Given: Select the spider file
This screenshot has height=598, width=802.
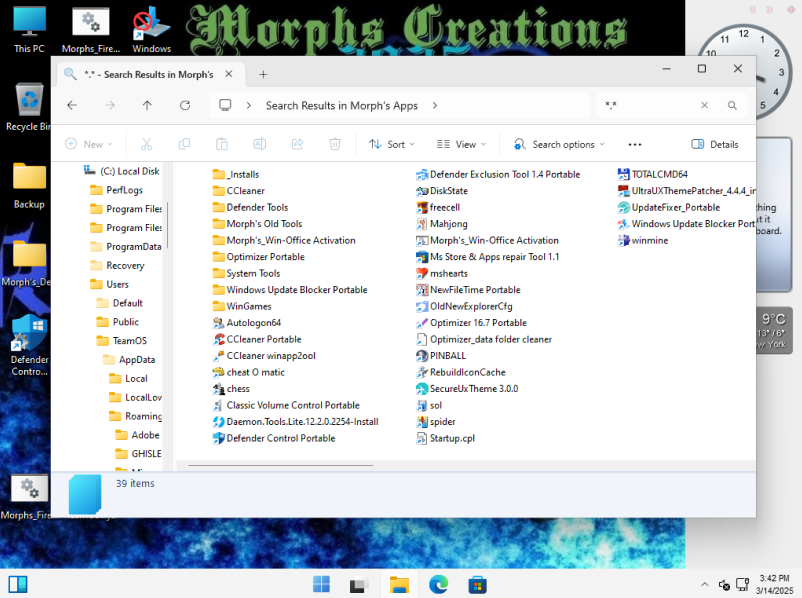Looking at the screenshot, I should coord(436,422).
